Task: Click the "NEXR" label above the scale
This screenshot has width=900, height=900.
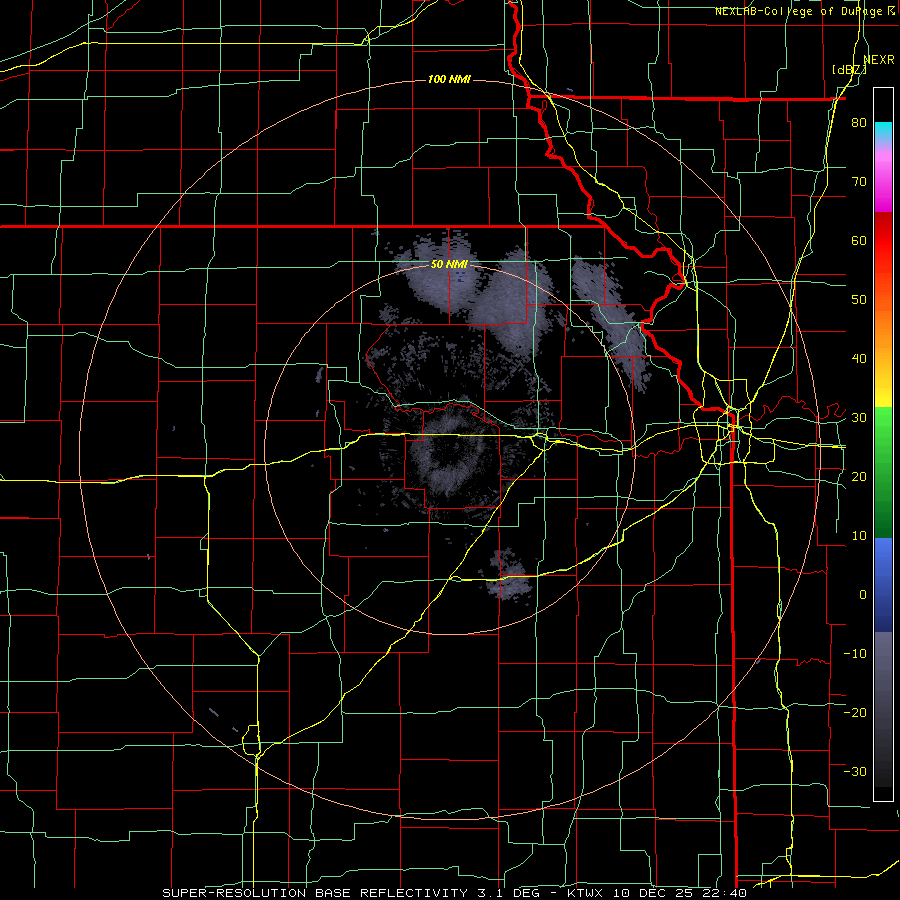Action: pyautogui.click(x=879, y=59)
